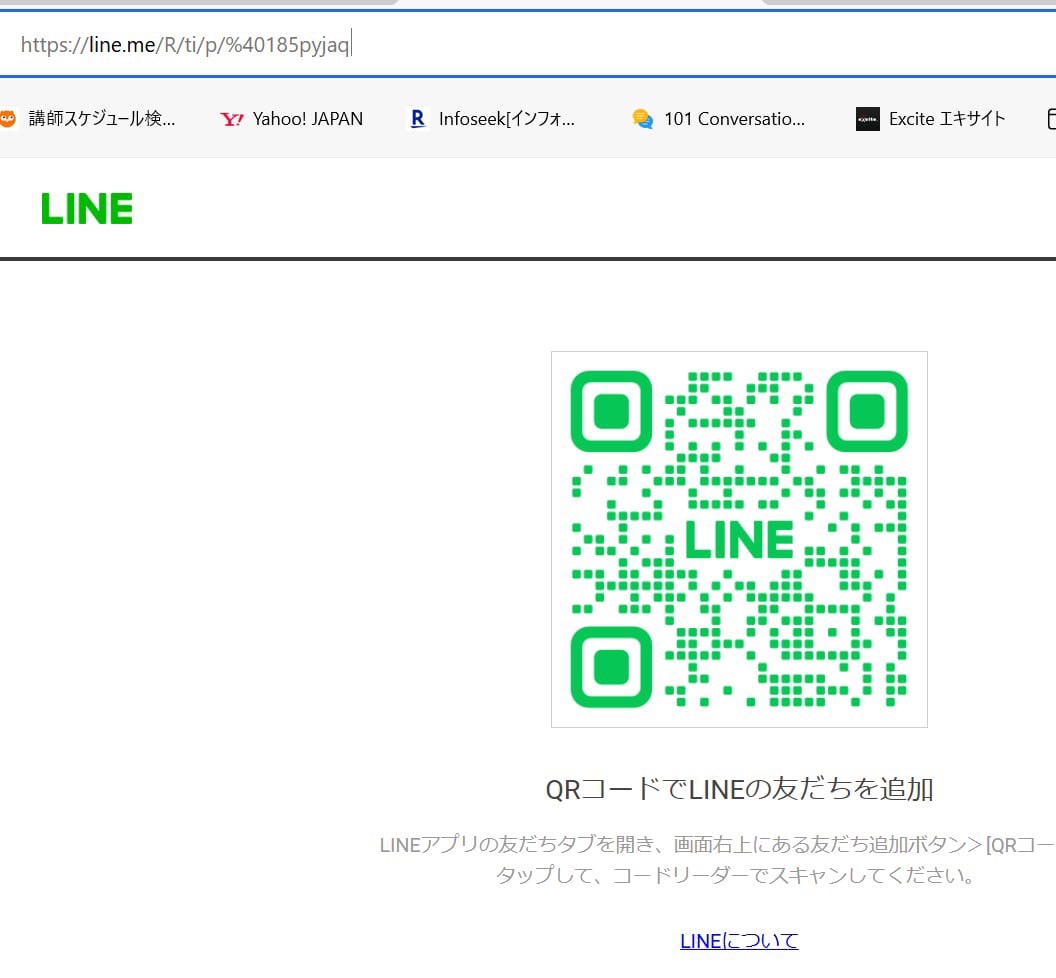Click the Yahoo! JAPAN red Y icon

(x=231, y=119)
